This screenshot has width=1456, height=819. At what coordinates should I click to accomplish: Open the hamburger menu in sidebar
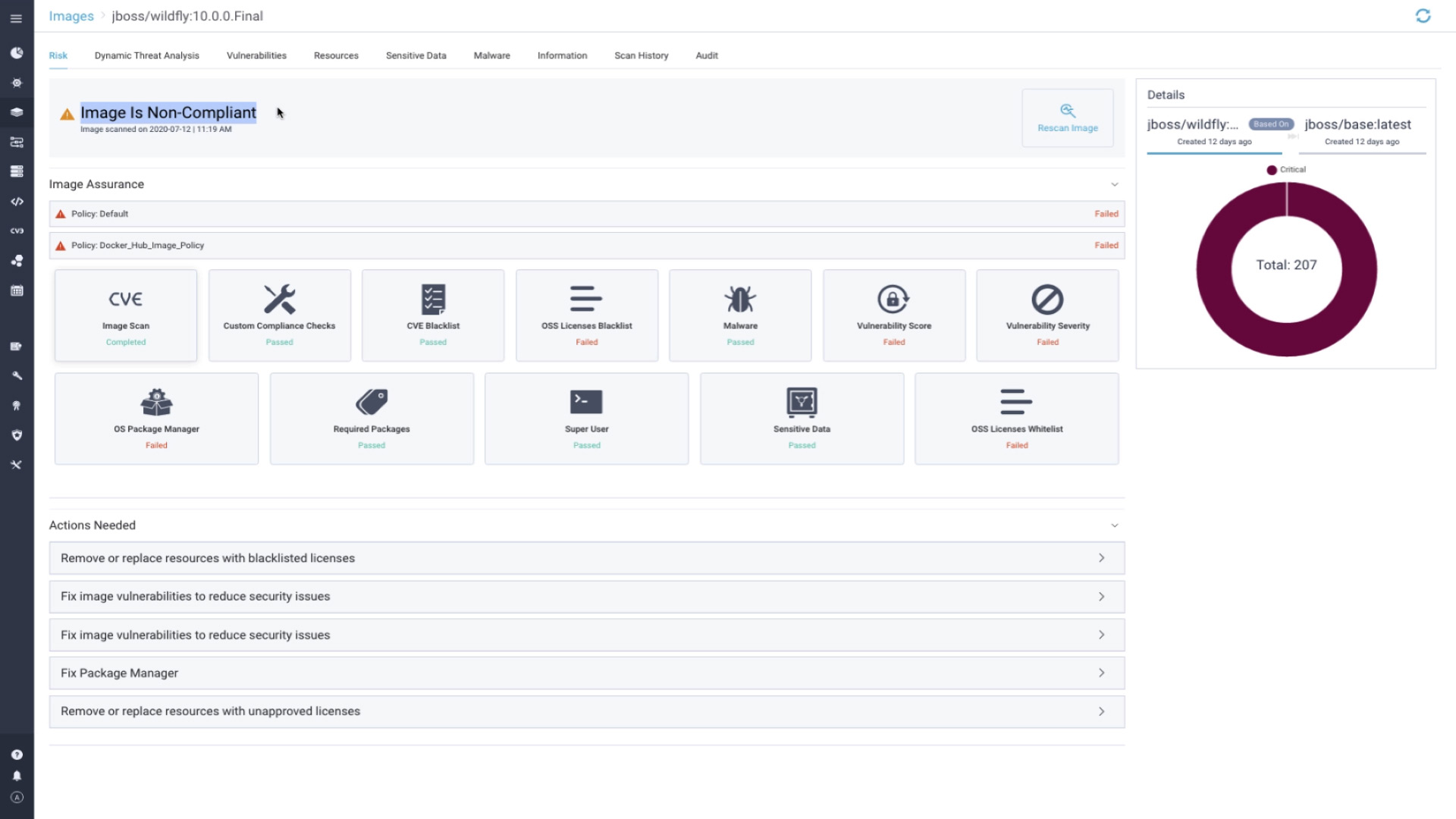coord(17,18)
